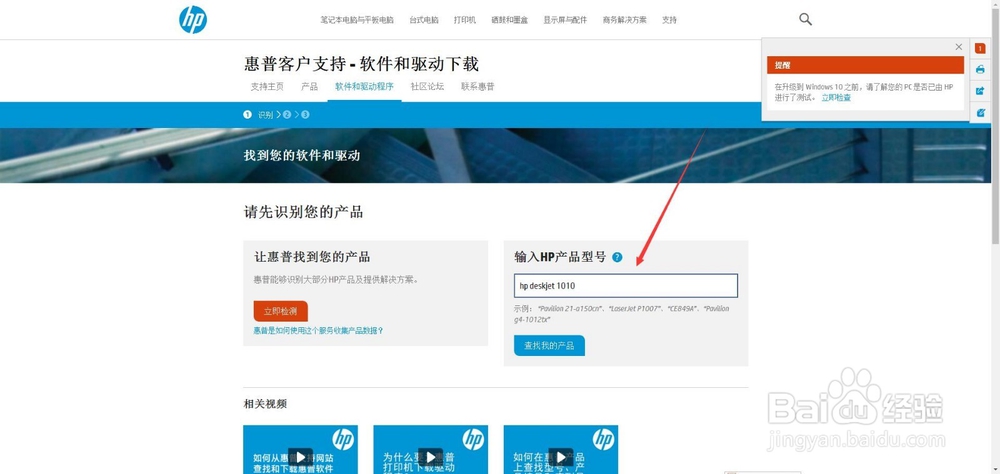Click step 3 circle in progress bar

305,115
